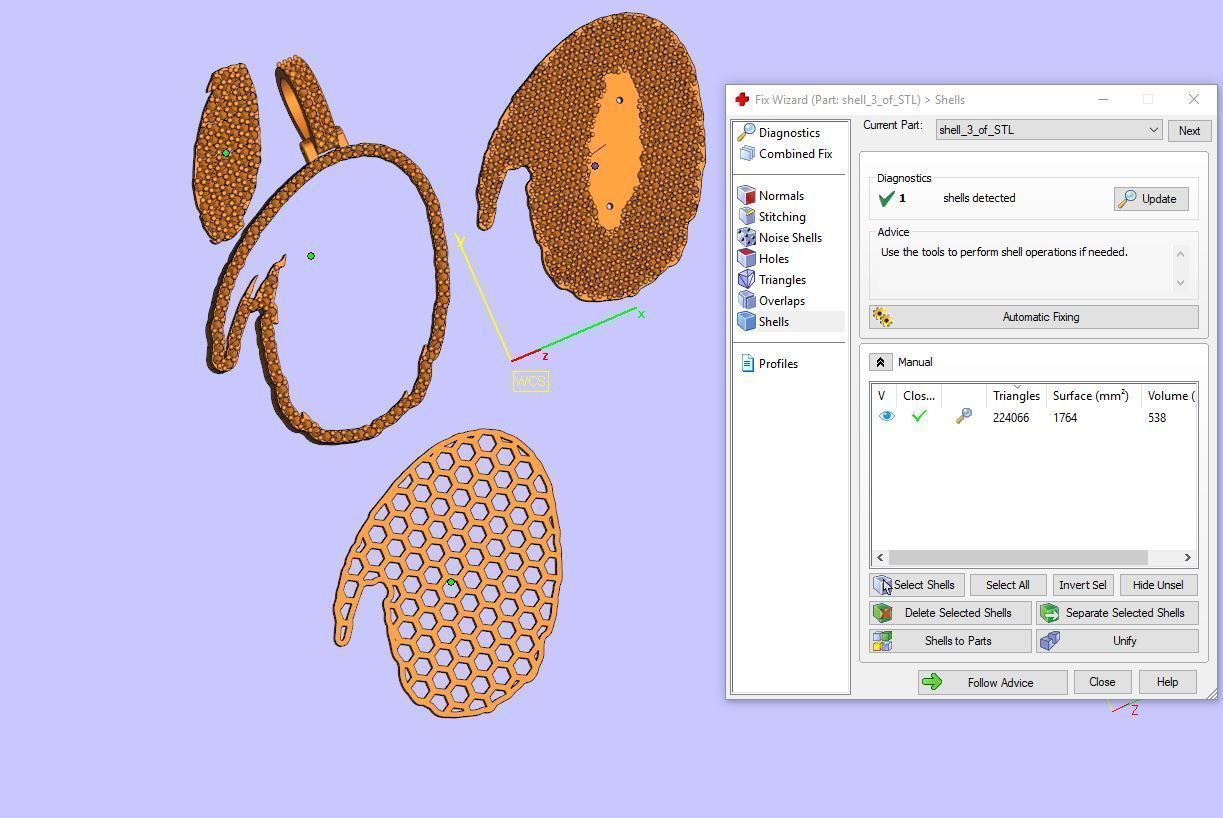Open the Diagnostics page in Fix Wizard

pyautogui.click(x=789, y=133)
